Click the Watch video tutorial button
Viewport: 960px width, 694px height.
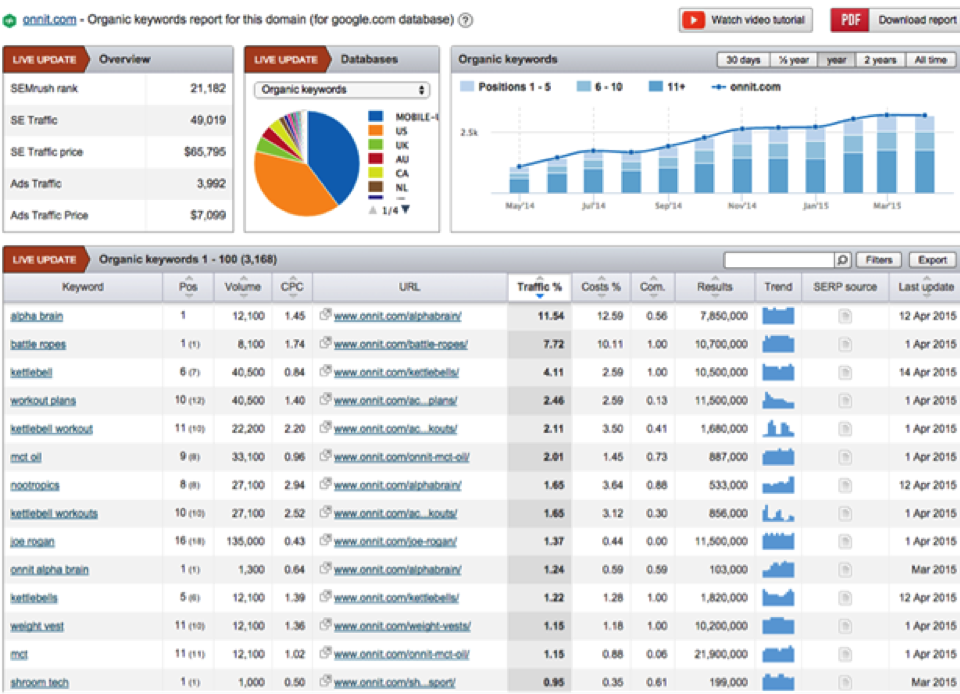coord(746,20)
